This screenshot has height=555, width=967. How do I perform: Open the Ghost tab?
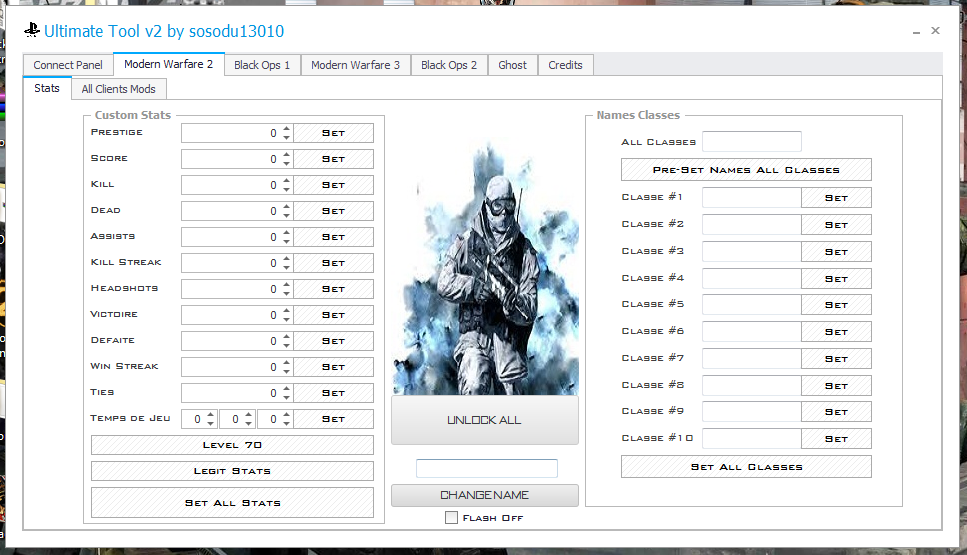512,65
